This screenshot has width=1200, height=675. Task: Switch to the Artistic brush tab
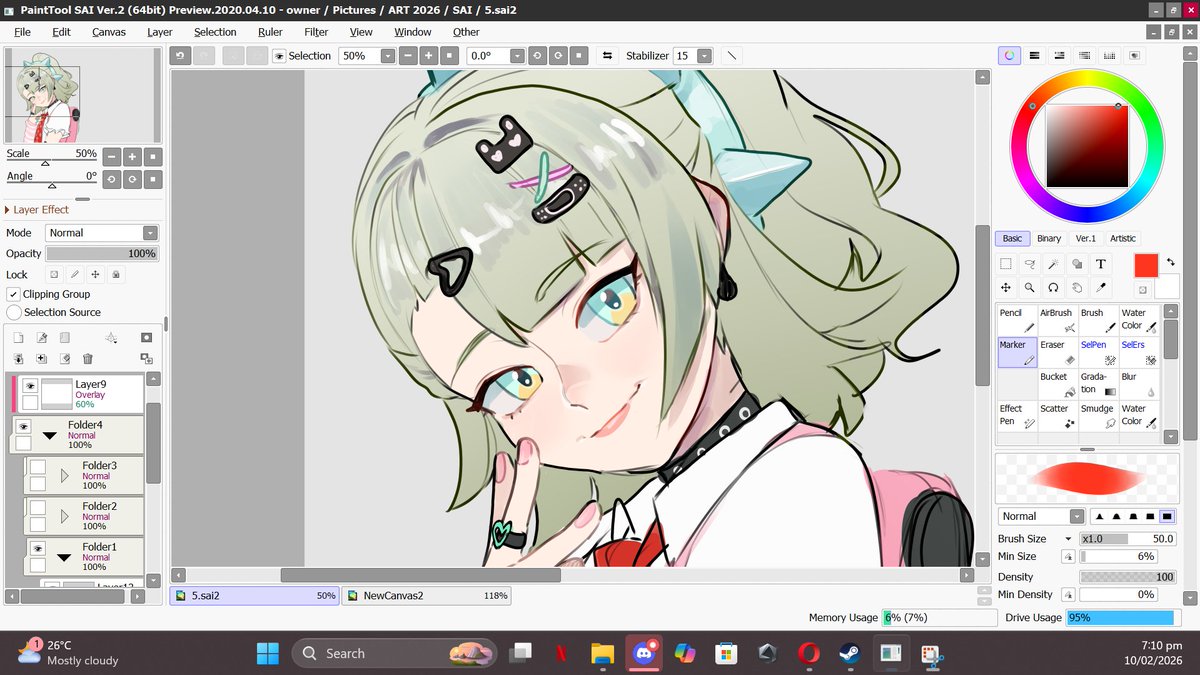[x=1123, y=238]
